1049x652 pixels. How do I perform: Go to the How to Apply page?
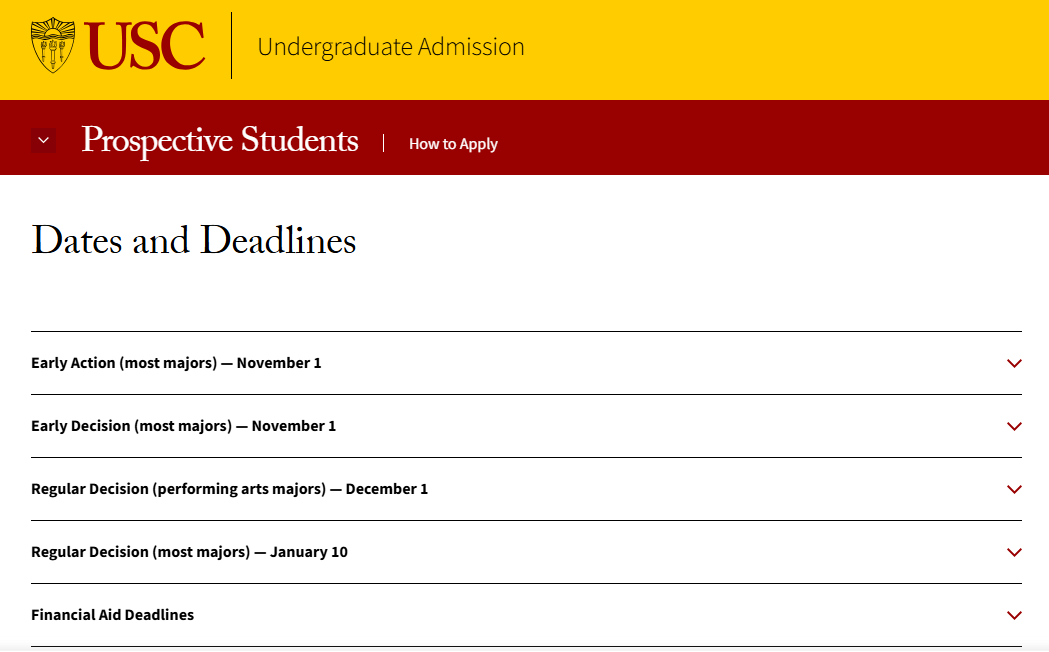pyautogui.click(x=453, y=144)
